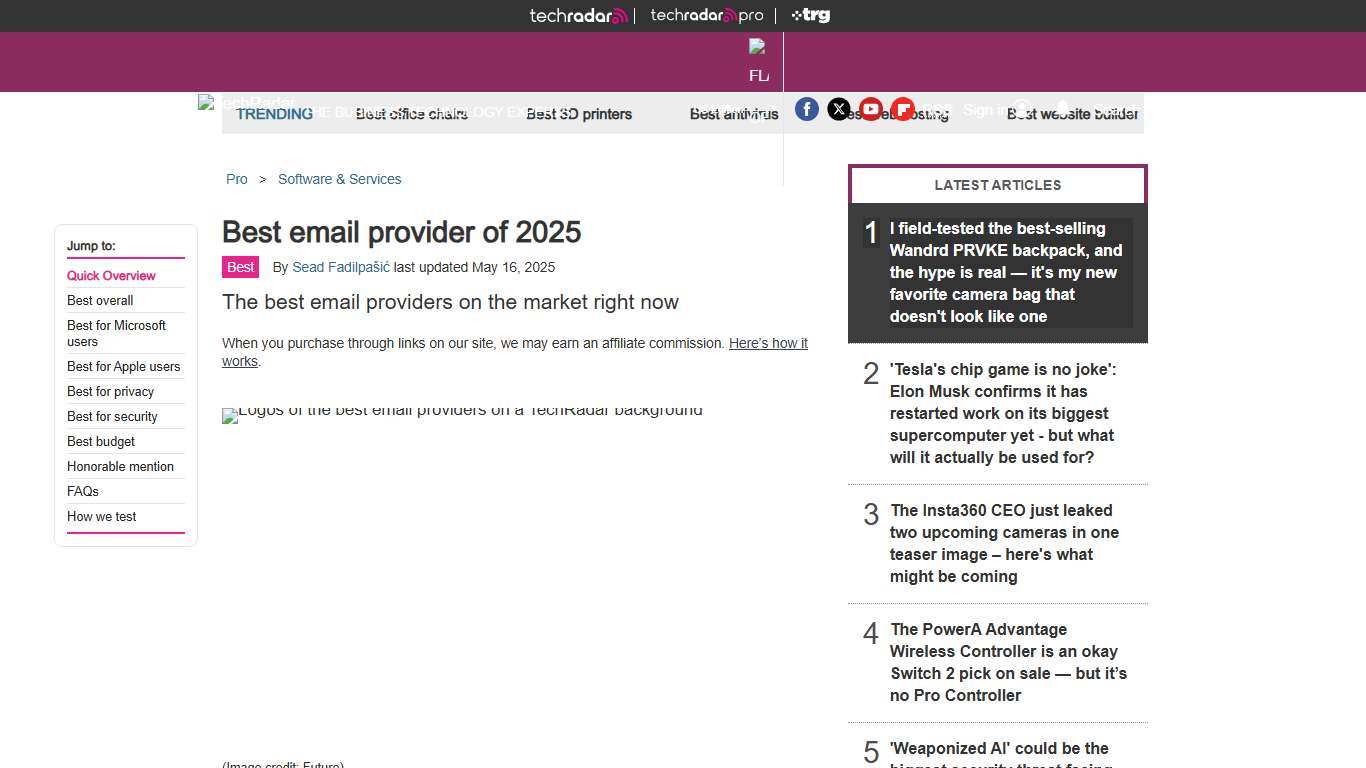The width and height of the screenshot is (1366, 768).
Task: Open the Quick Overview jump link
Action: [111, 275]
